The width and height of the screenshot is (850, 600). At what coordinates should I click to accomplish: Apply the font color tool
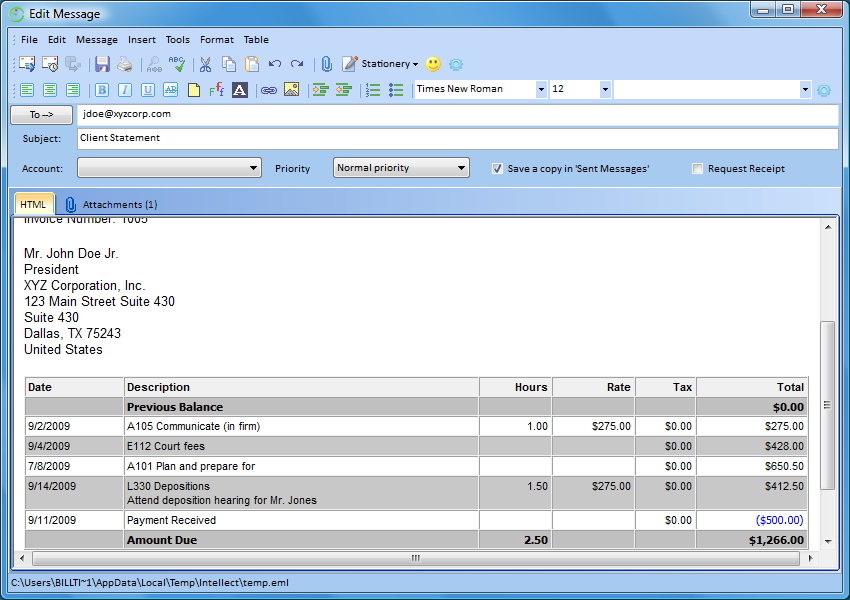[240, 89]
